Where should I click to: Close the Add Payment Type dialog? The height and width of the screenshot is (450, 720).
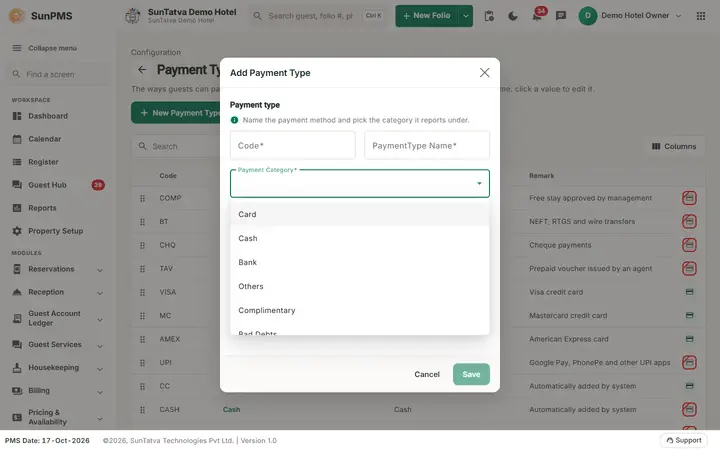[x=484, y=73]
